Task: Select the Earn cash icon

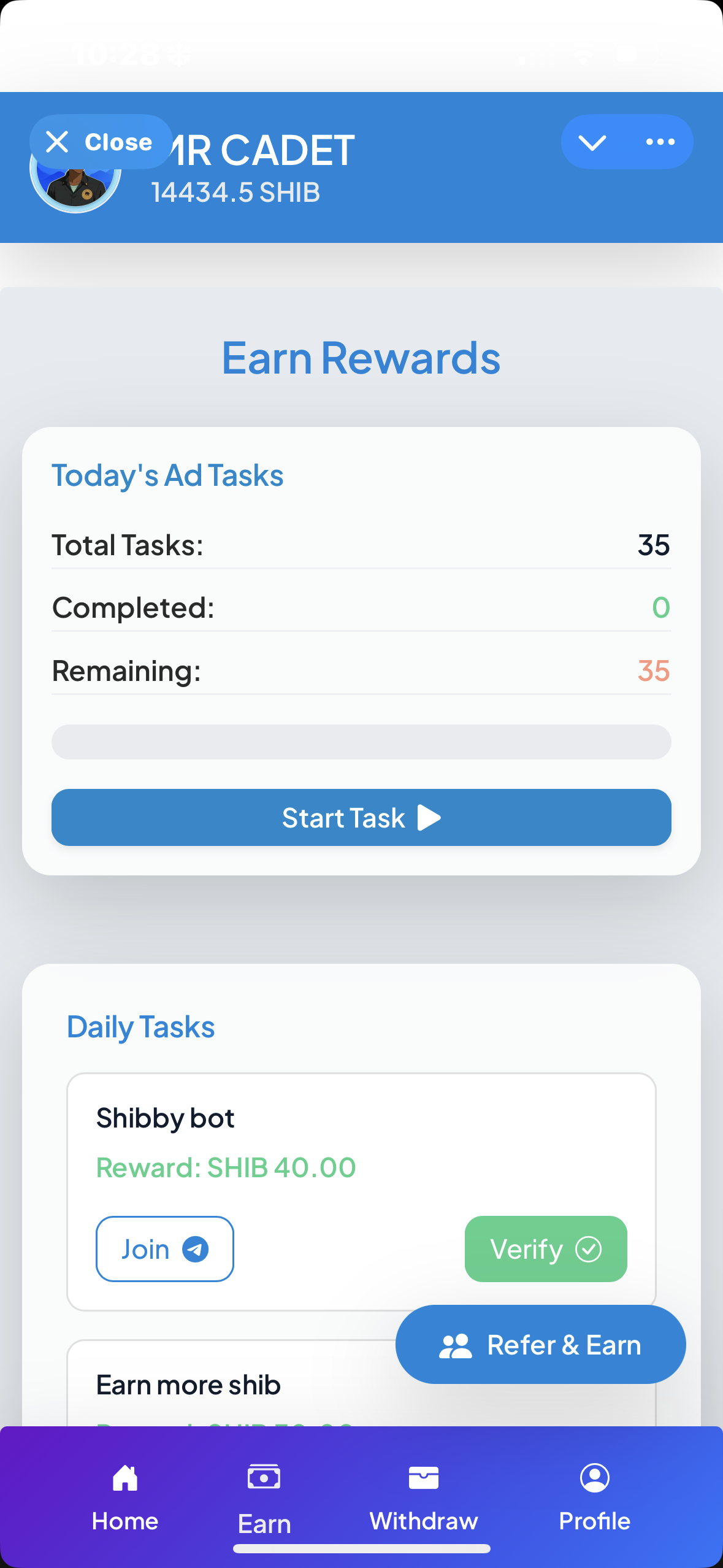Action: pyautogui.click(x=264, y=1477)
